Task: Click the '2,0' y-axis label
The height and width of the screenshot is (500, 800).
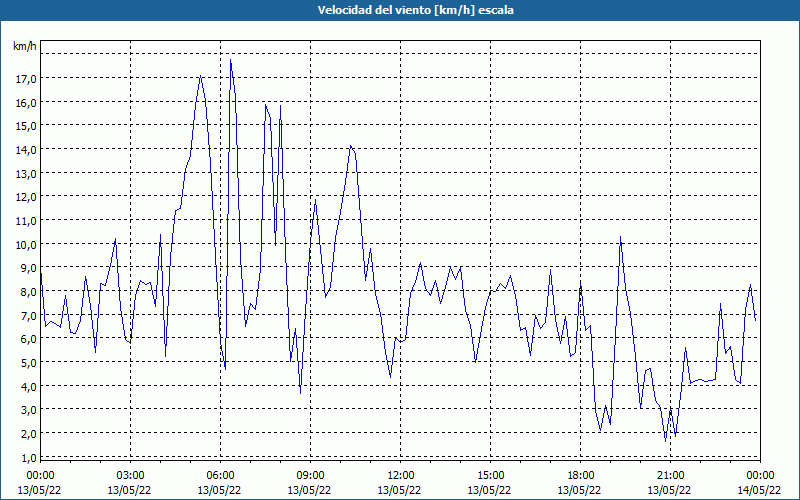Action: click(x=29, y=434)
